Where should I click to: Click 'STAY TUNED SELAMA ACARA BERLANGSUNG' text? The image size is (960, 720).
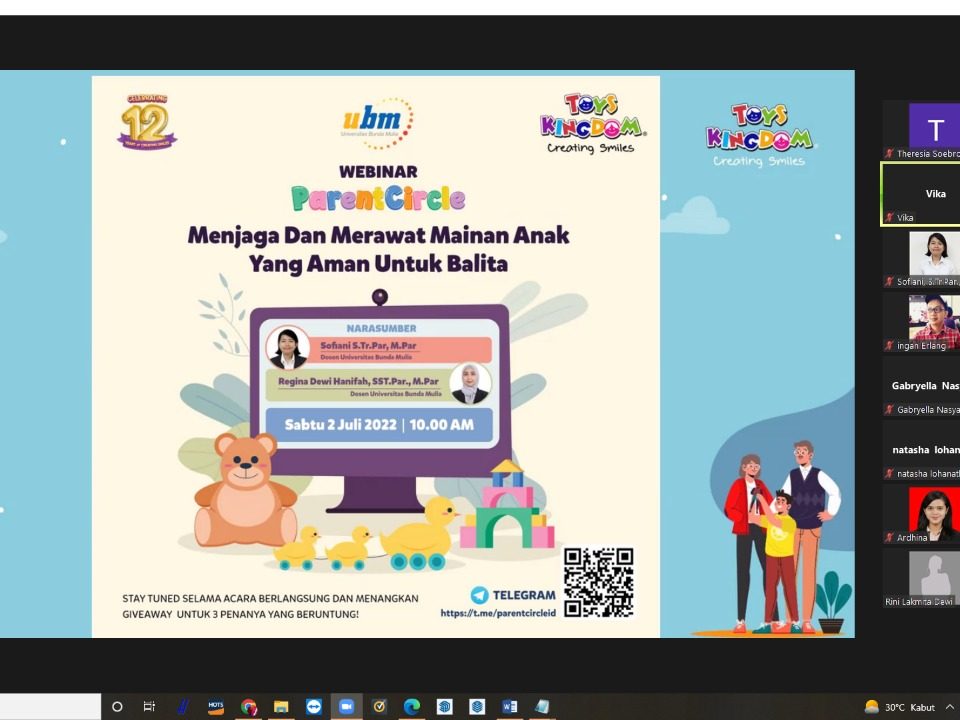pos(270,598)
